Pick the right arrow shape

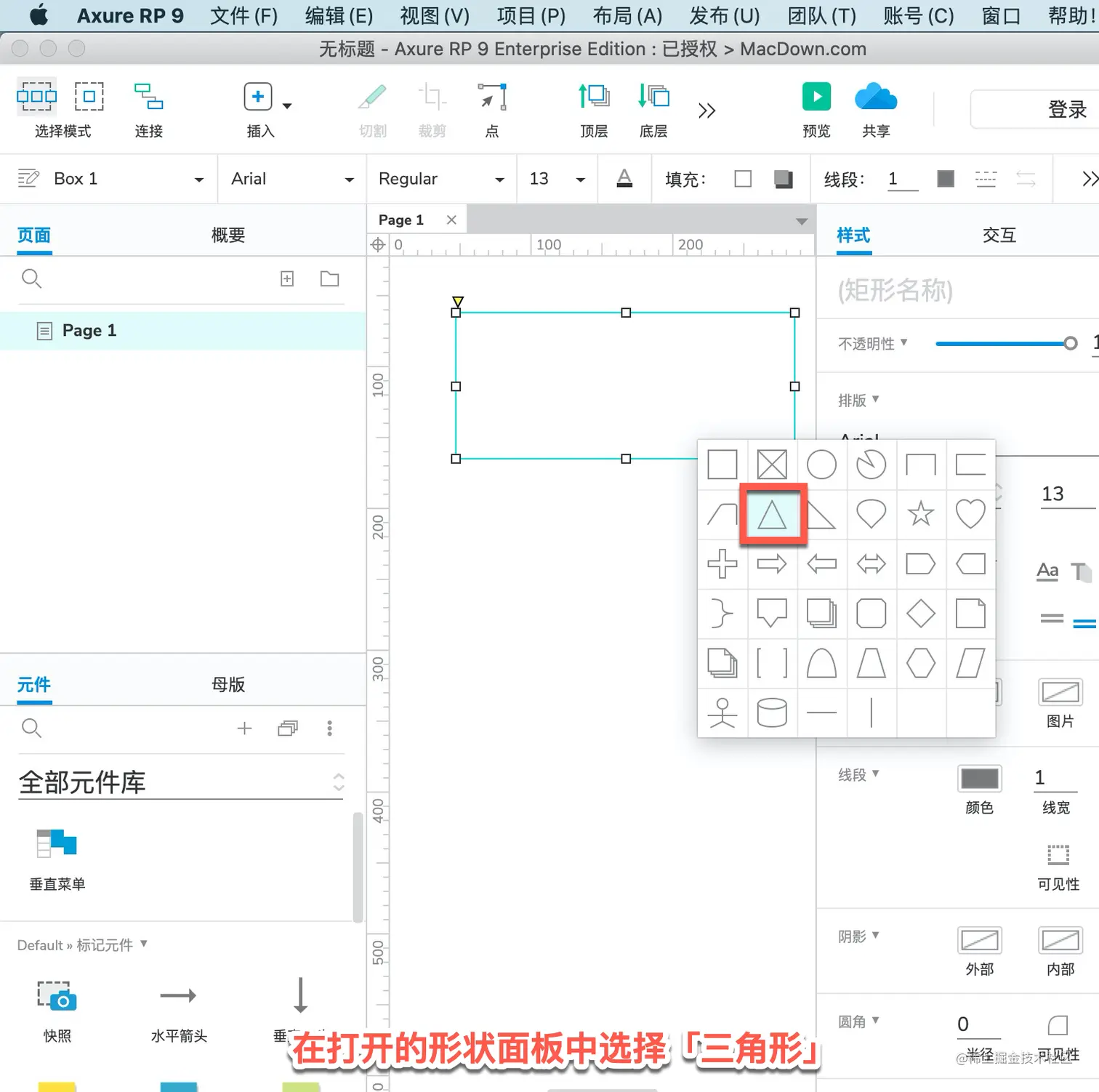point(772,563)
